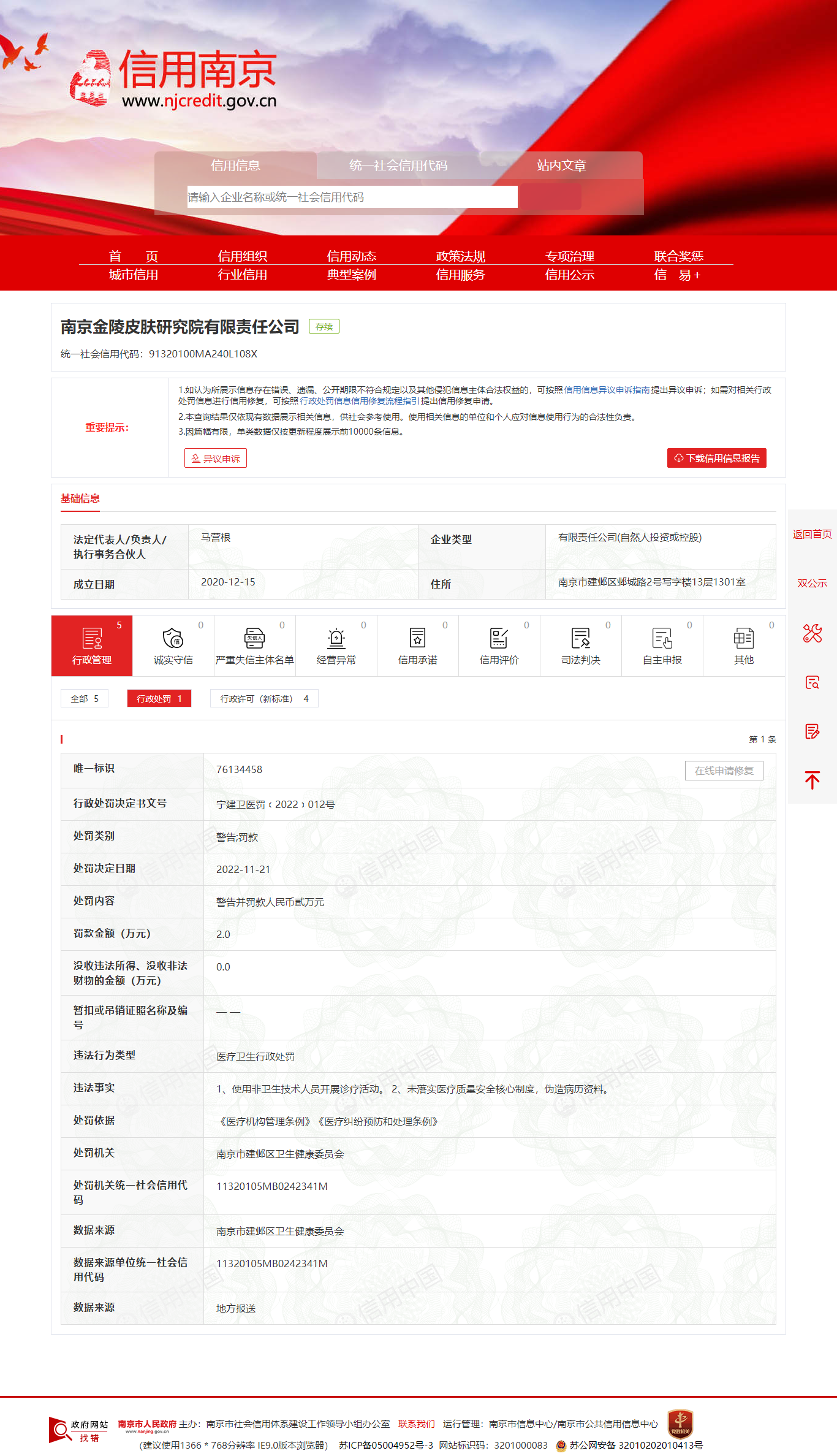Open the 政策法规 navigation menu item
Screen dimensions: 837x1456
click(460, 256)
